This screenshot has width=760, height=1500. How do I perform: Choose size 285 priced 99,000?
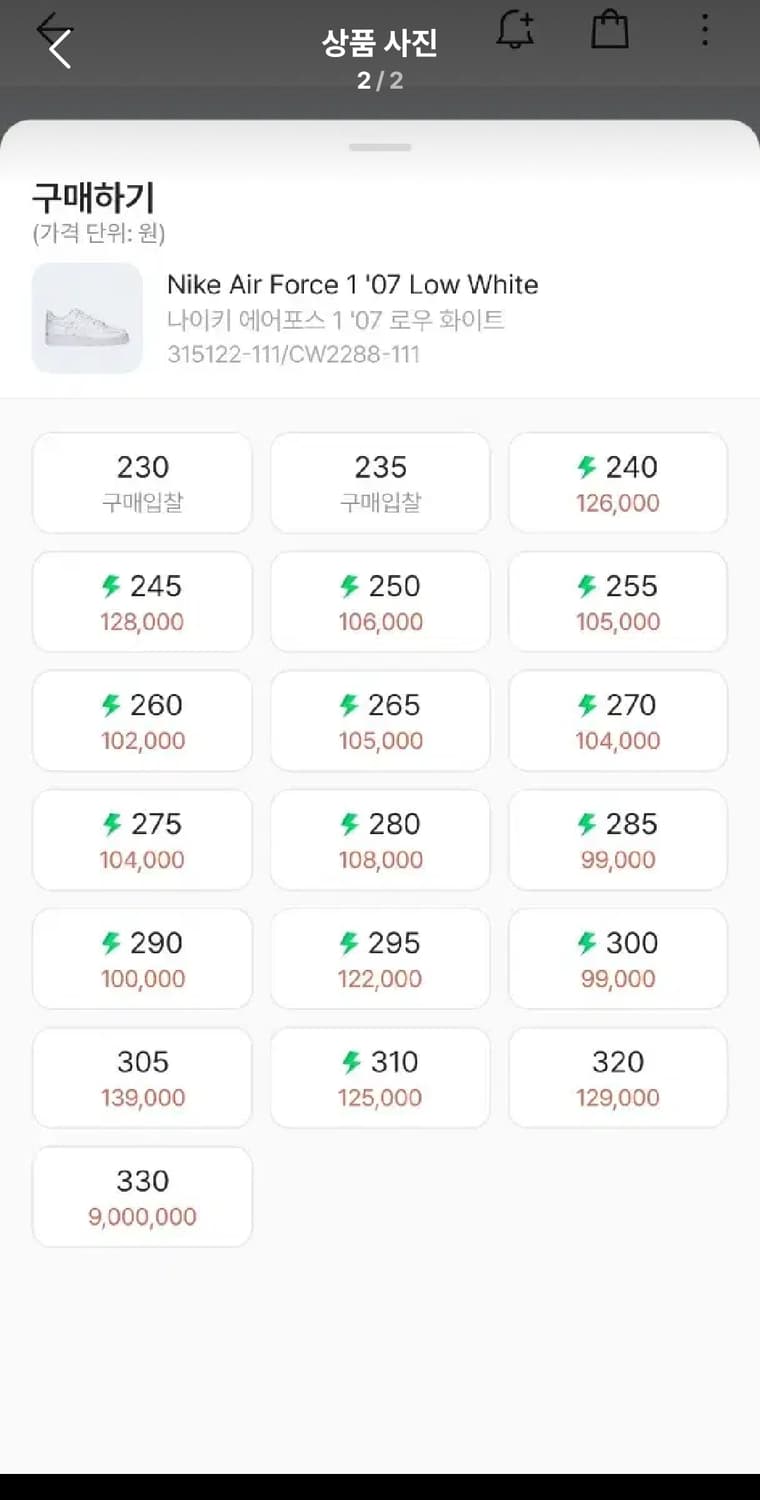618,840
